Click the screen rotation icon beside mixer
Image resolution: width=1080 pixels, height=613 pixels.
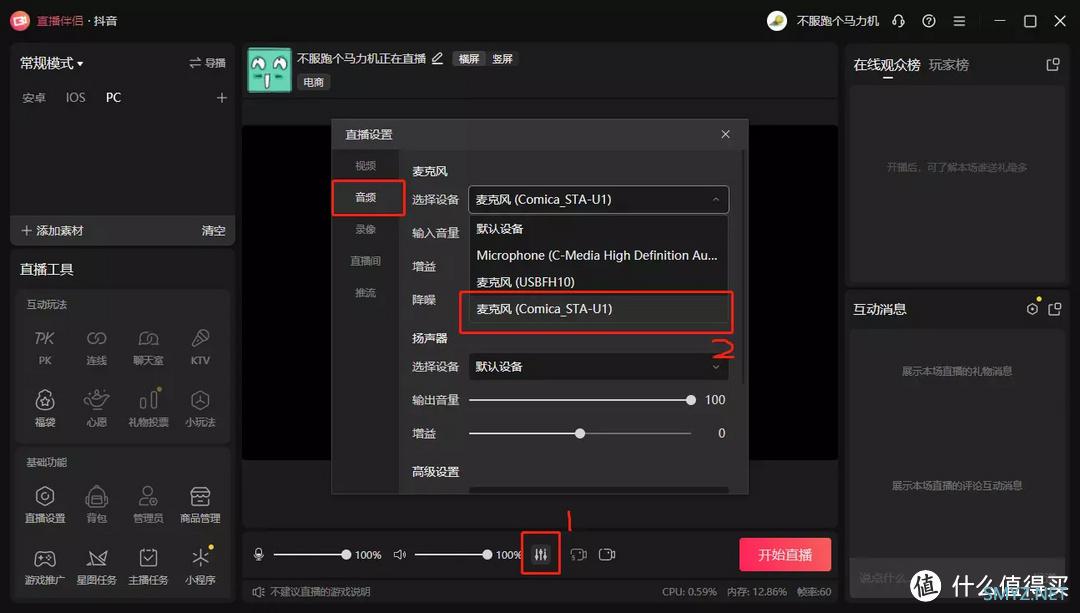pyautogui.click(x=579, y=554)
